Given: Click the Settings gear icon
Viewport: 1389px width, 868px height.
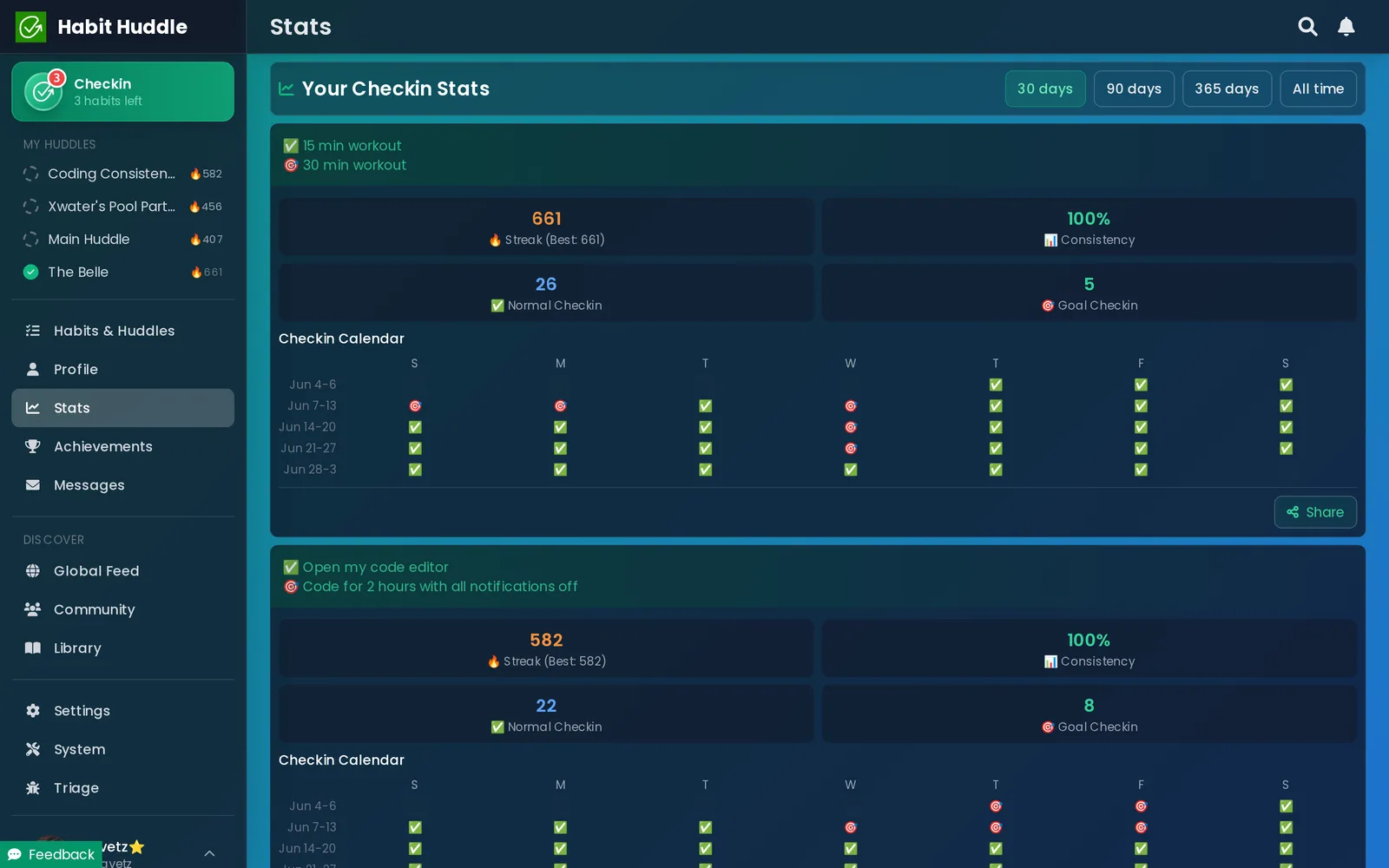Looking at the screenshot, I should tap(33, 711).
